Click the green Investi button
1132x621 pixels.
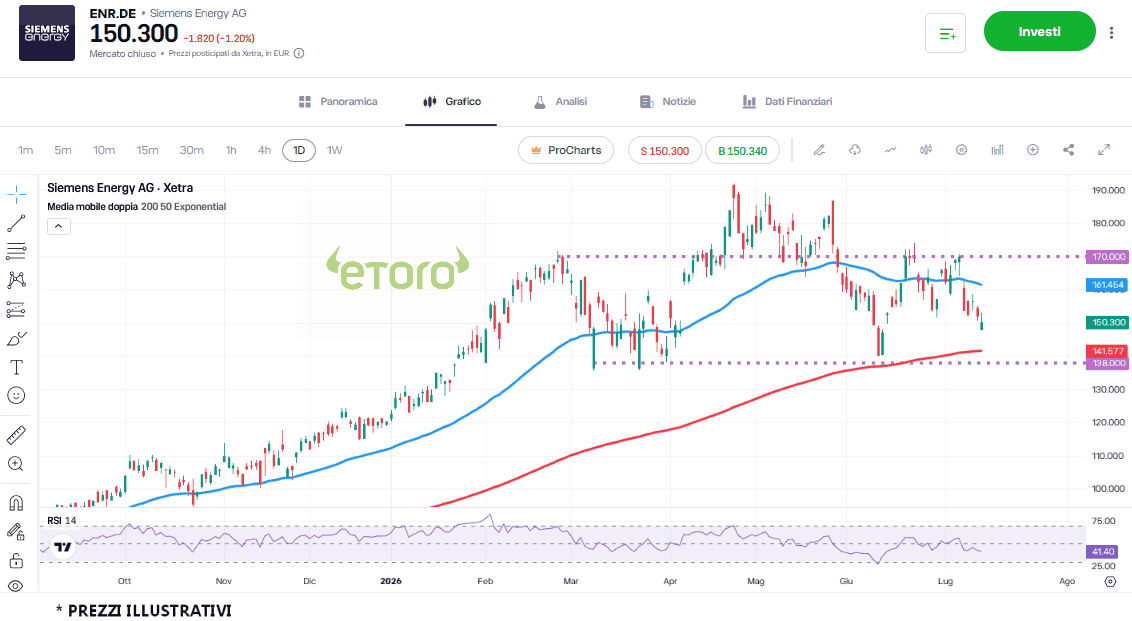(1040, 31)
